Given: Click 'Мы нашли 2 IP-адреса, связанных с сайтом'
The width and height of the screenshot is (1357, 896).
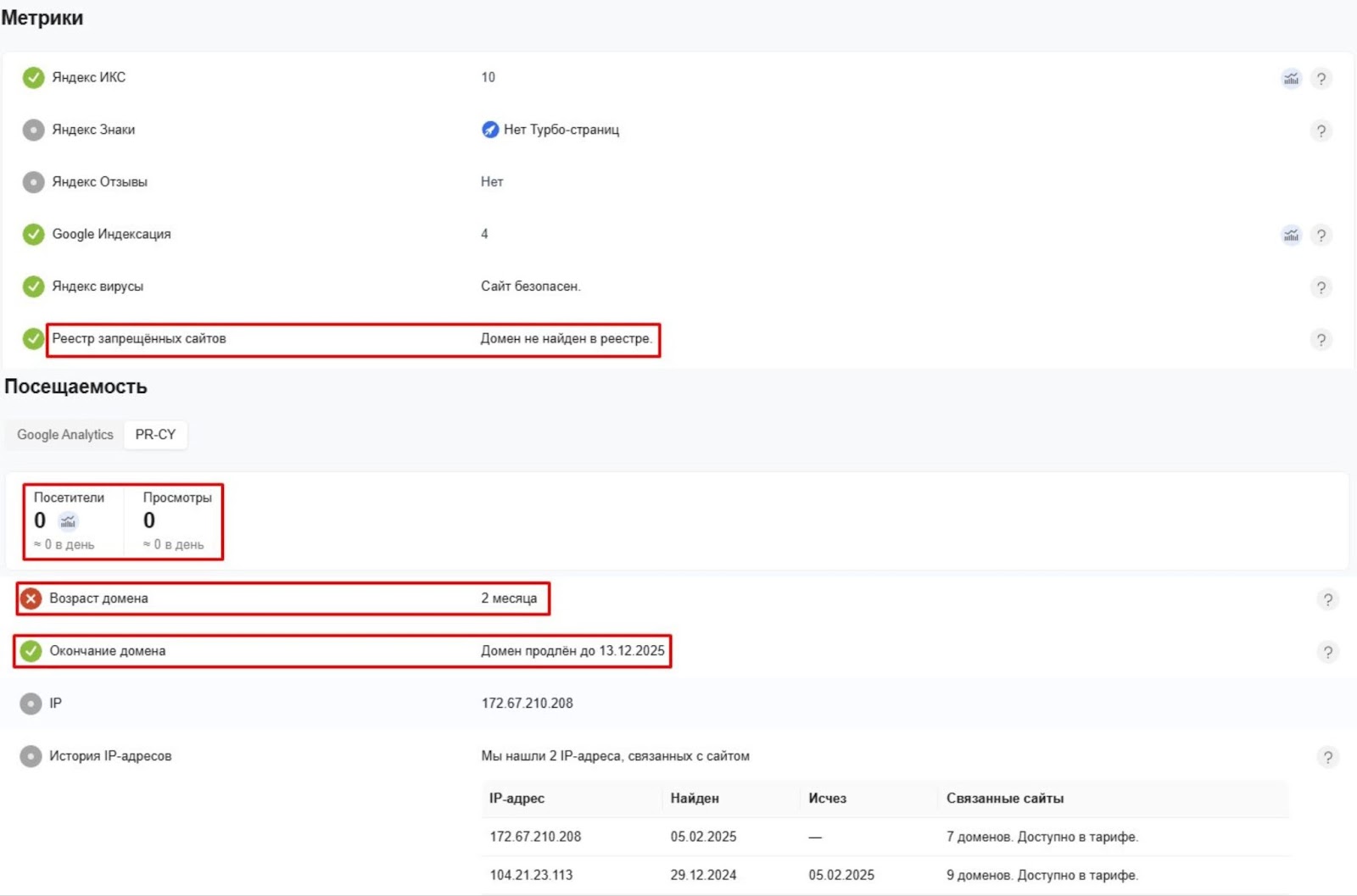Looking at the screenshot, I should point(615,756).
